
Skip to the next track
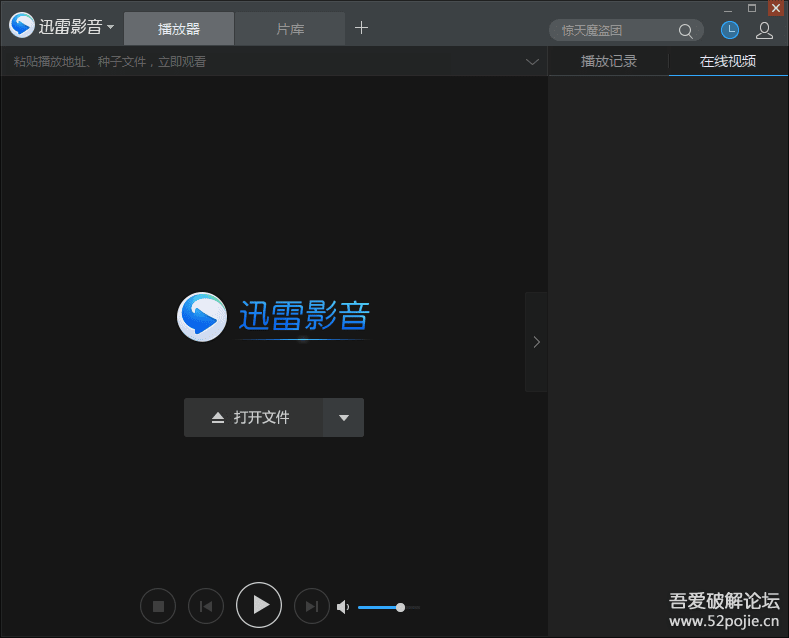(312, 606)
